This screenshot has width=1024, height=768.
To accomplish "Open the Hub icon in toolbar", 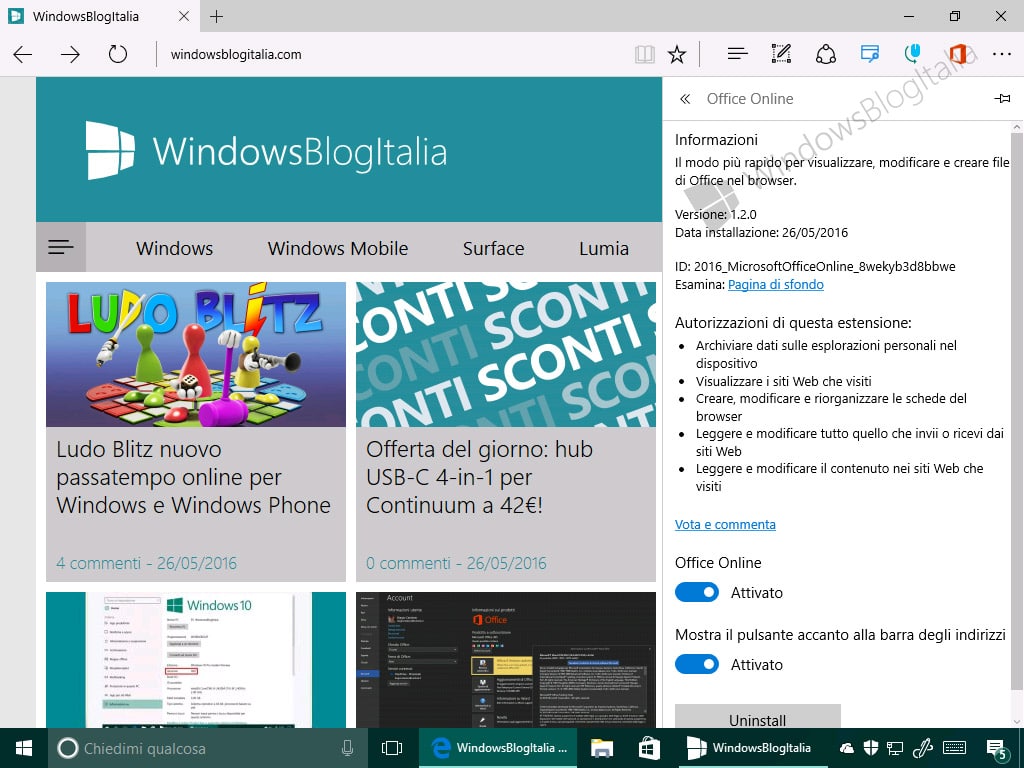I will (x=737, y=54).
